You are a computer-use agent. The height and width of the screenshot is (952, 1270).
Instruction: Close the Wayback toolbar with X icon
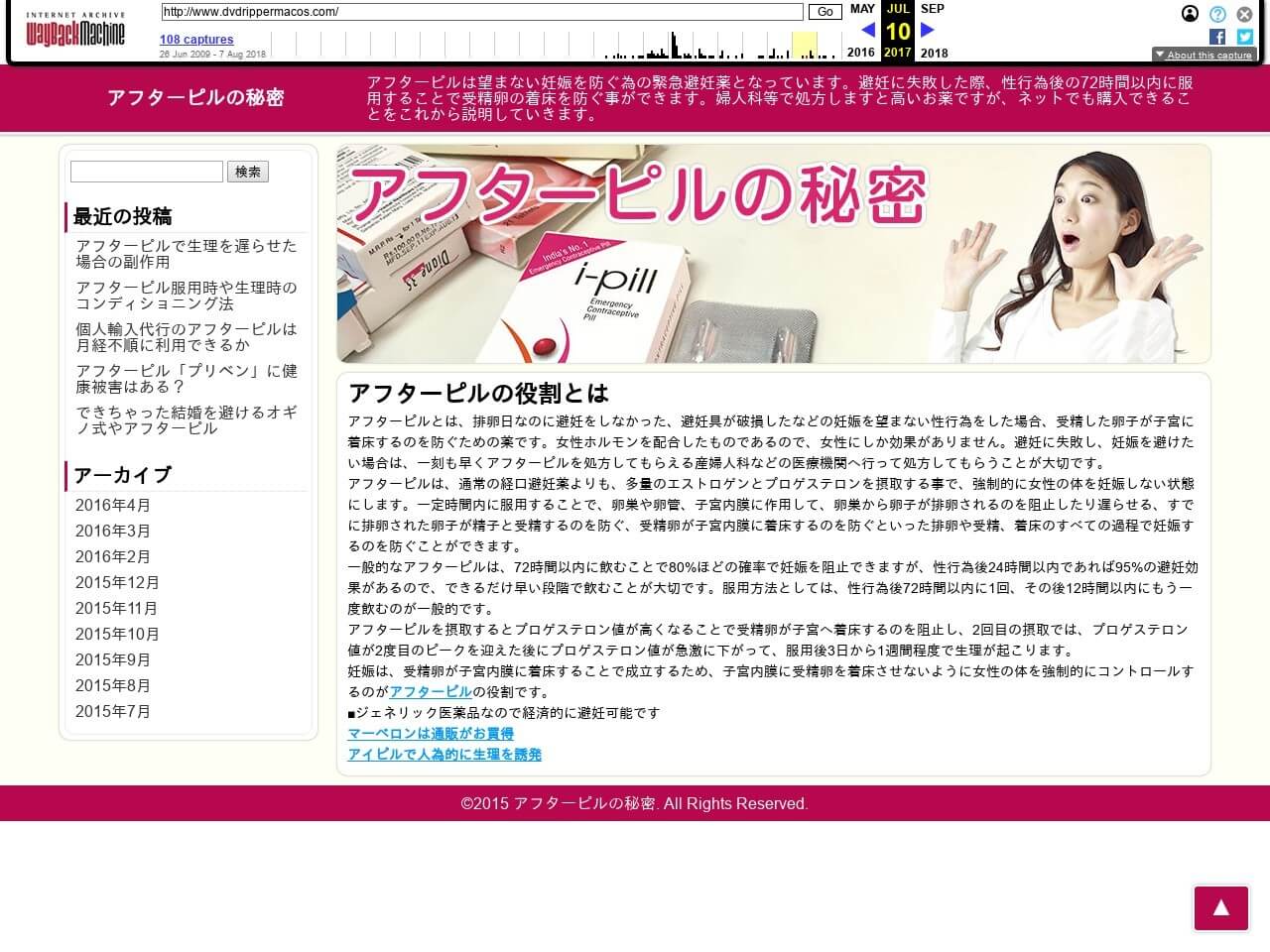(x=1244, y=15)
